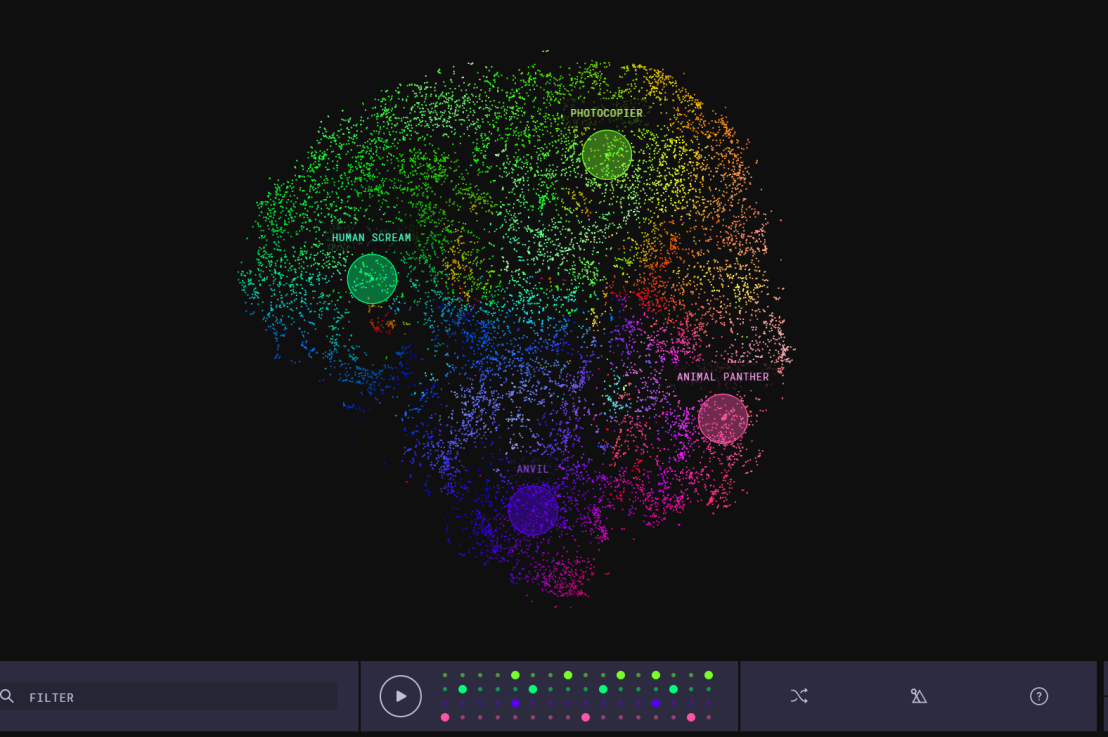
Task: Open the metronome tempo control icon
Action: (x=918, y=696)
